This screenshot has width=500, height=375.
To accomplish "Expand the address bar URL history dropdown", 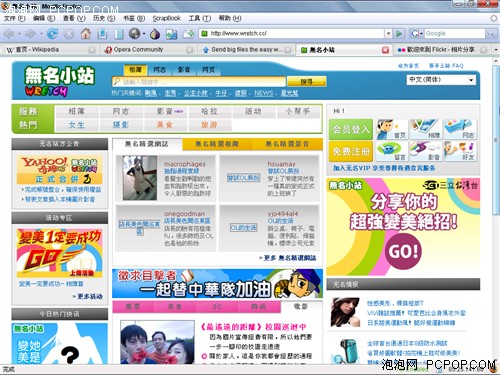I will tap(388, 33).
